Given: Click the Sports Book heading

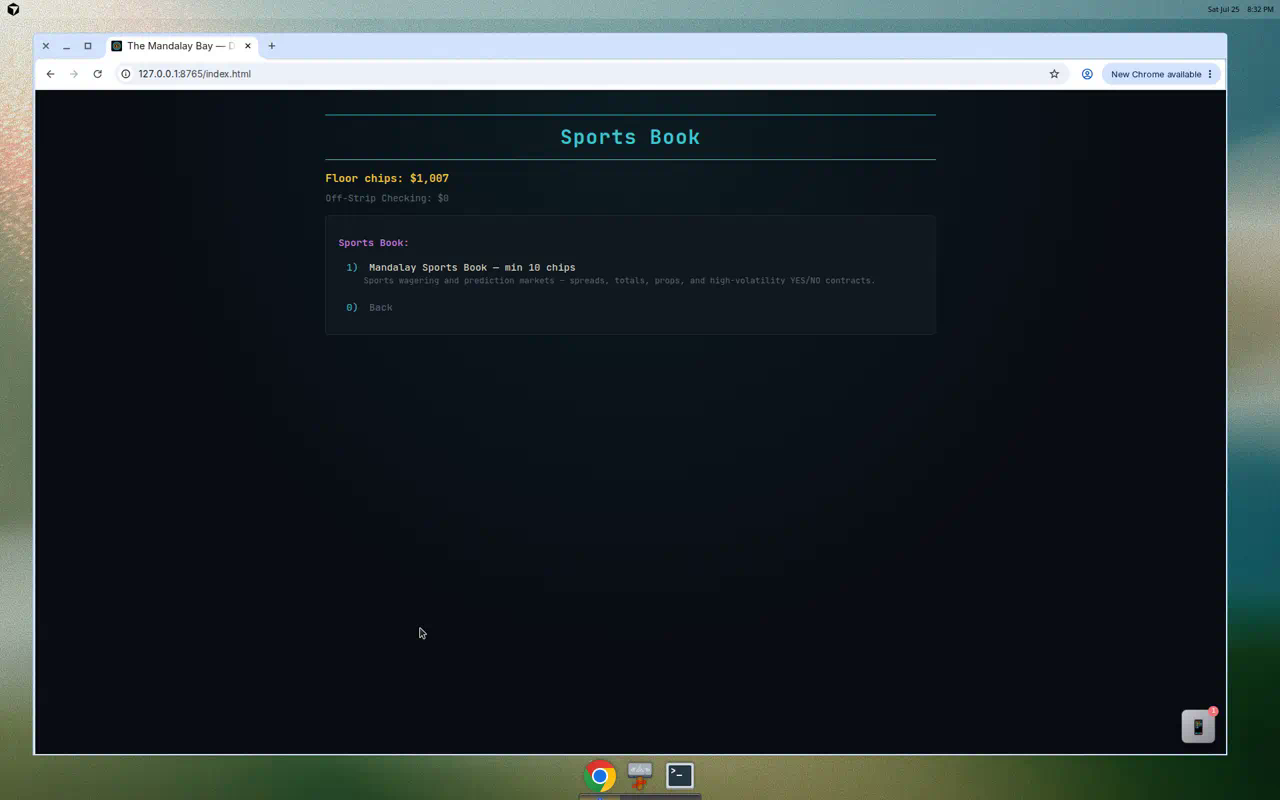Looking at the screenshot, I should [x=630, y=137].
